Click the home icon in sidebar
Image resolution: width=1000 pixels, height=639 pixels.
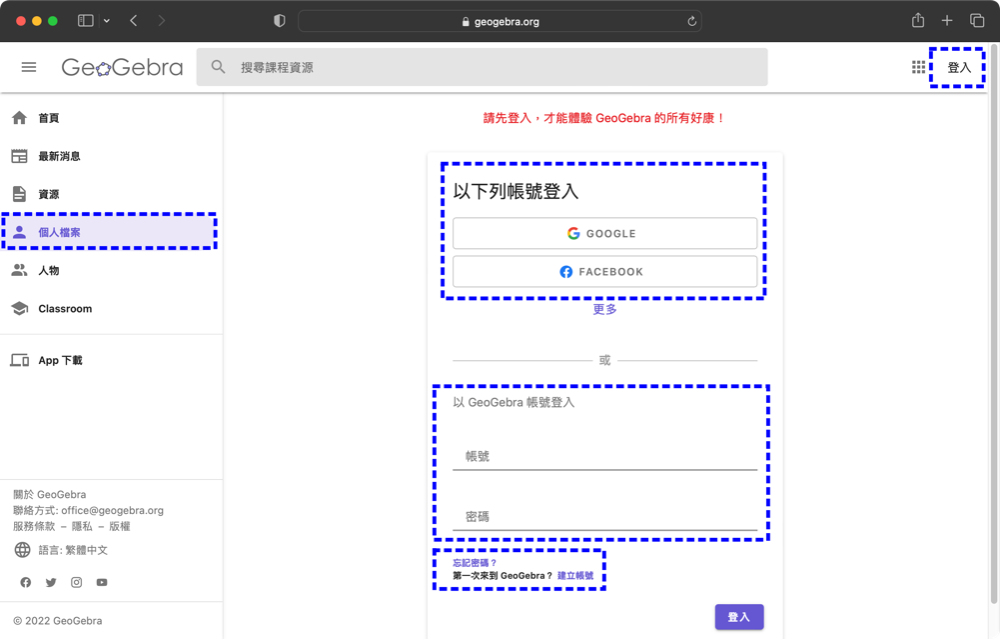coord(20,118)
